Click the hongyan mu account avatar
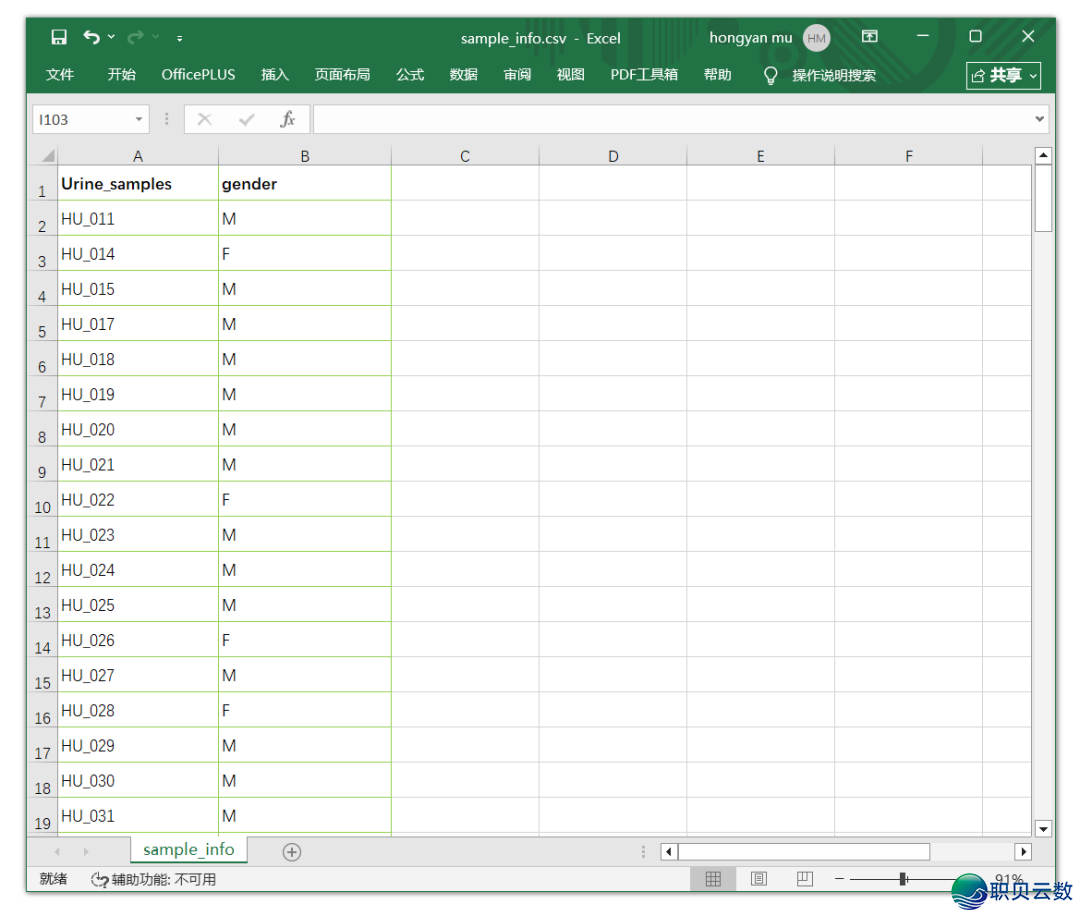 click(816, 38)
